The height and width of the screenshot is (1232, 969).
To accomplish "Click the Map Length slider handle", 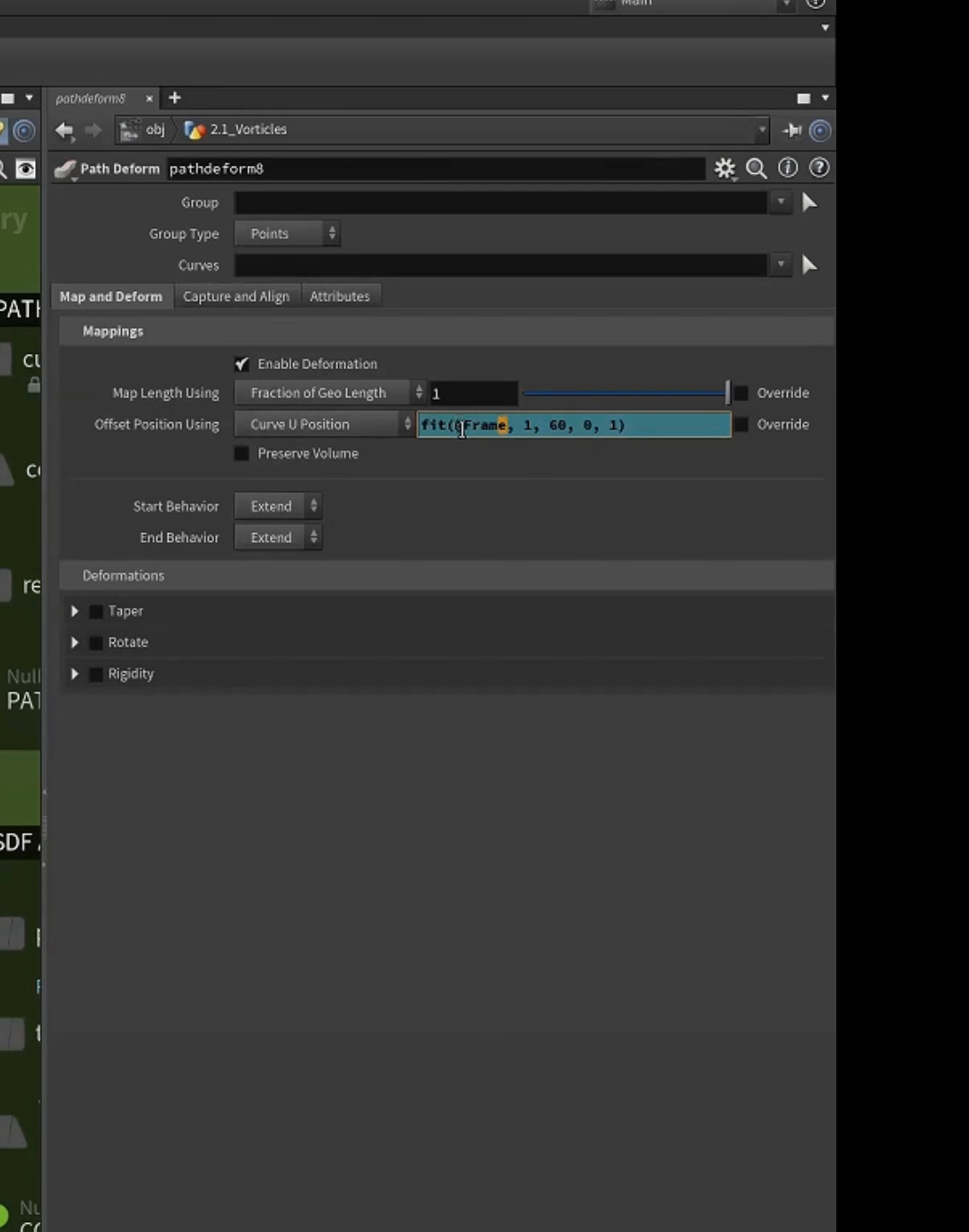I will (x=728, y=392).
